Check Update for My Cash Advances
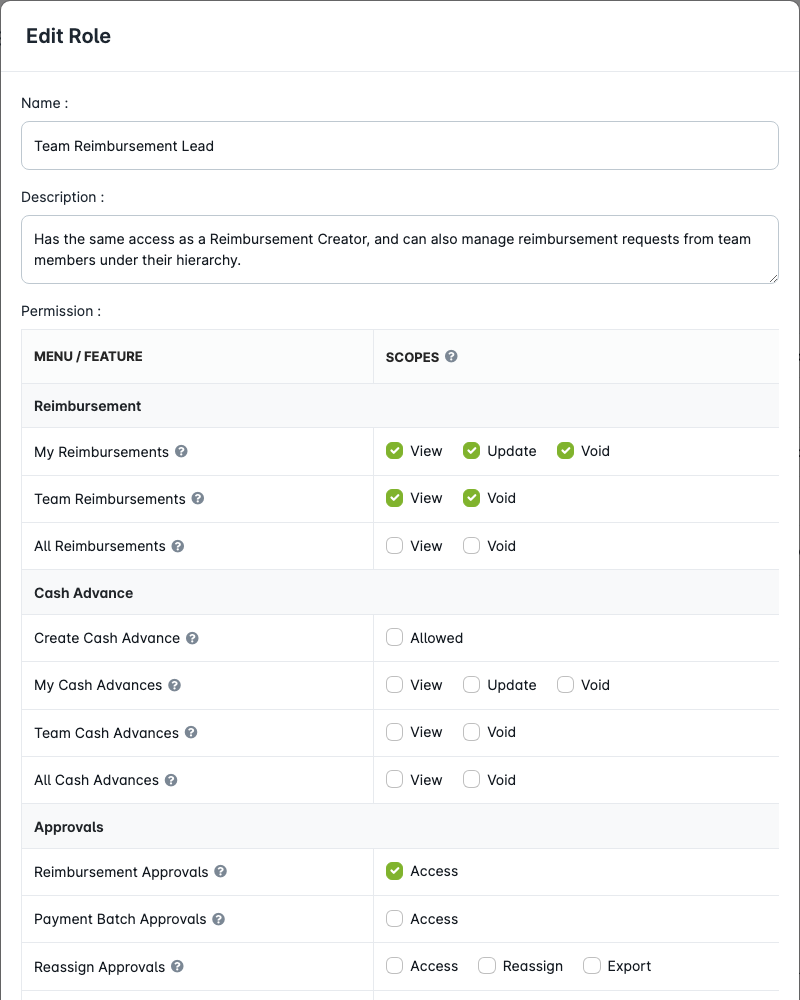The height and width of the screenshot is (1000, 800). click(x=471, y=685)
